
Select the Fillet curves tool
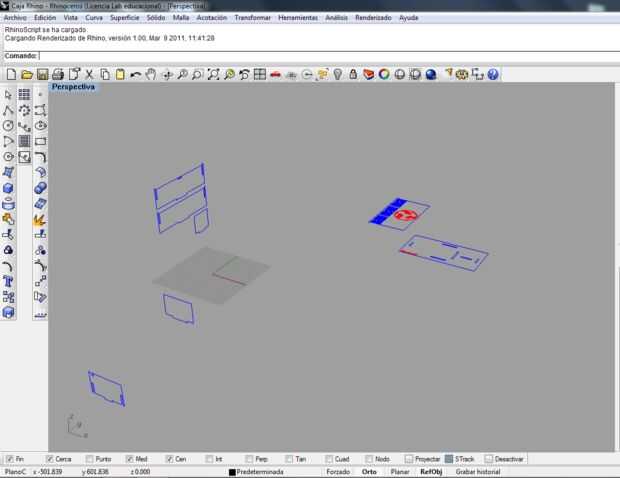[x=40, y=157]
